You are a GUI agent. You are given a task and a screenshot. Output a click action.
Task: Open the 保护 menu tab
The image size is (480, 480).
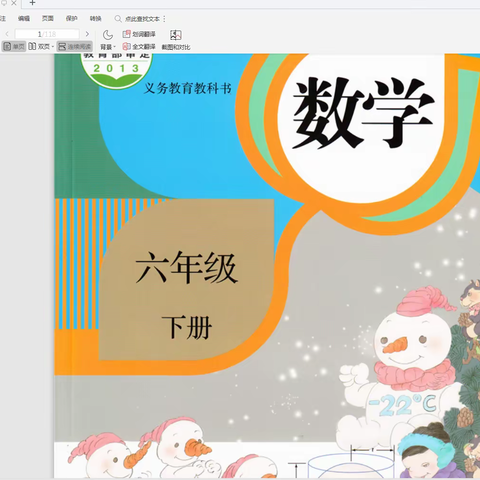click(x=72, y=19)
